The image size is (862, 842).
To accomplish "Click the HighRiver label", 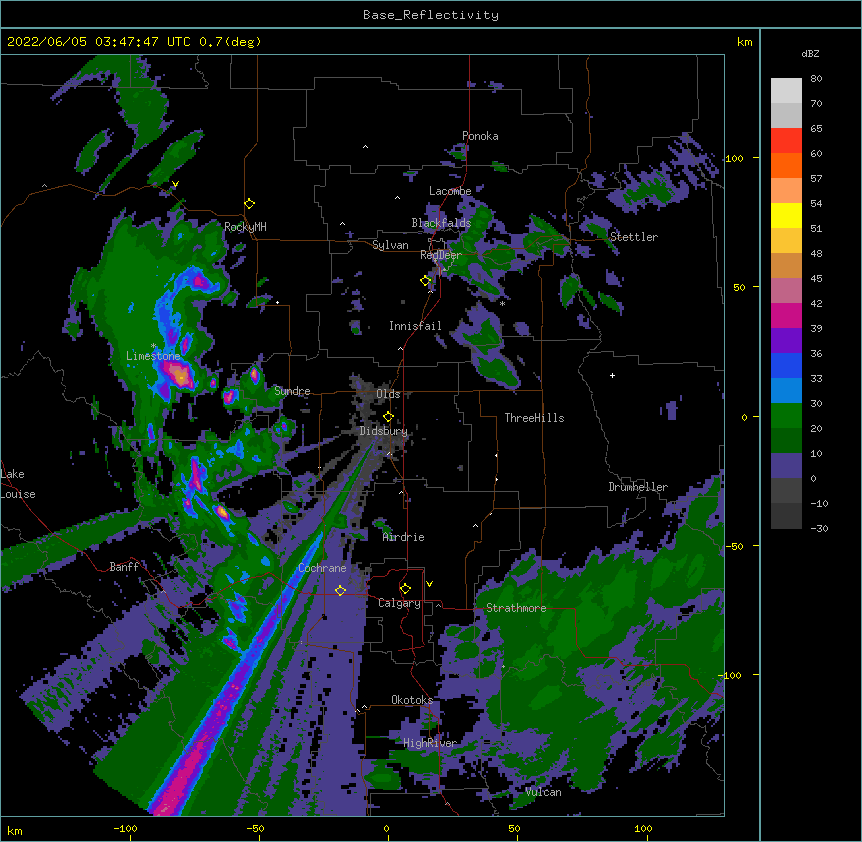I will 430,743.
